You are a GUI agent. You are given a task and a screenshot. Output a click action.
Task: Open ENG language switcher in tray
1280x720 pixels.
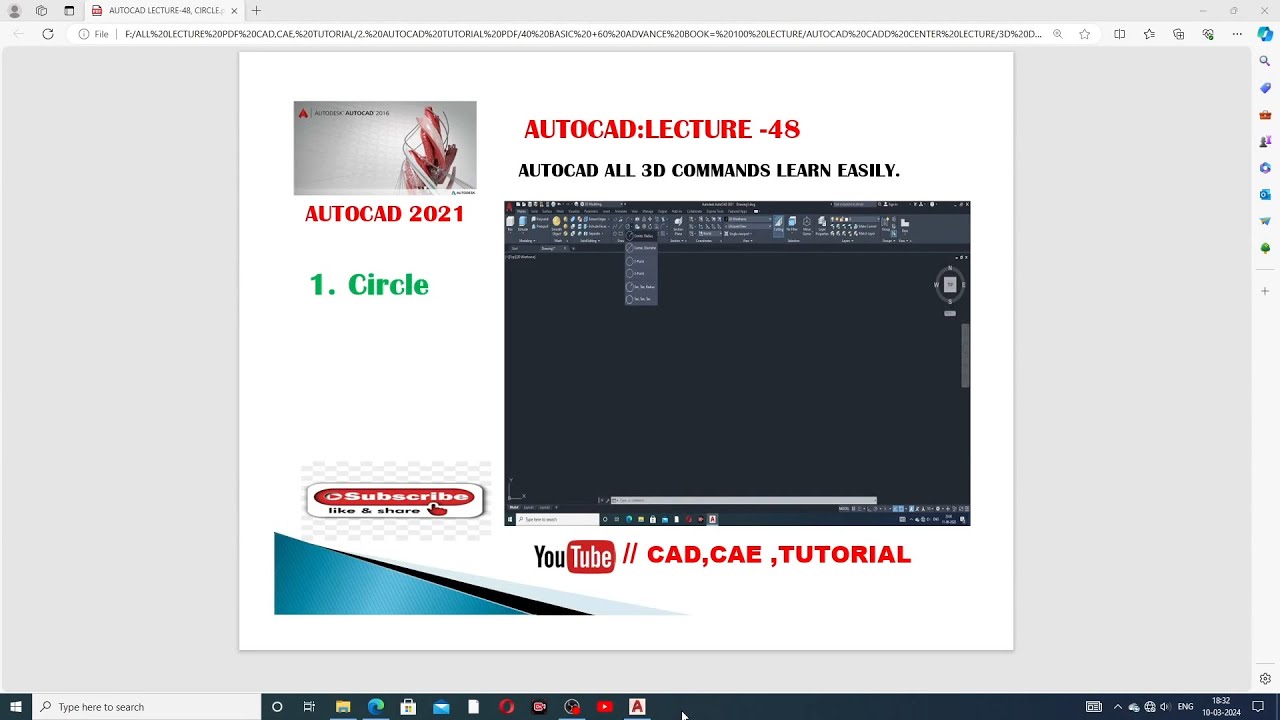(x=1185, y=707)
